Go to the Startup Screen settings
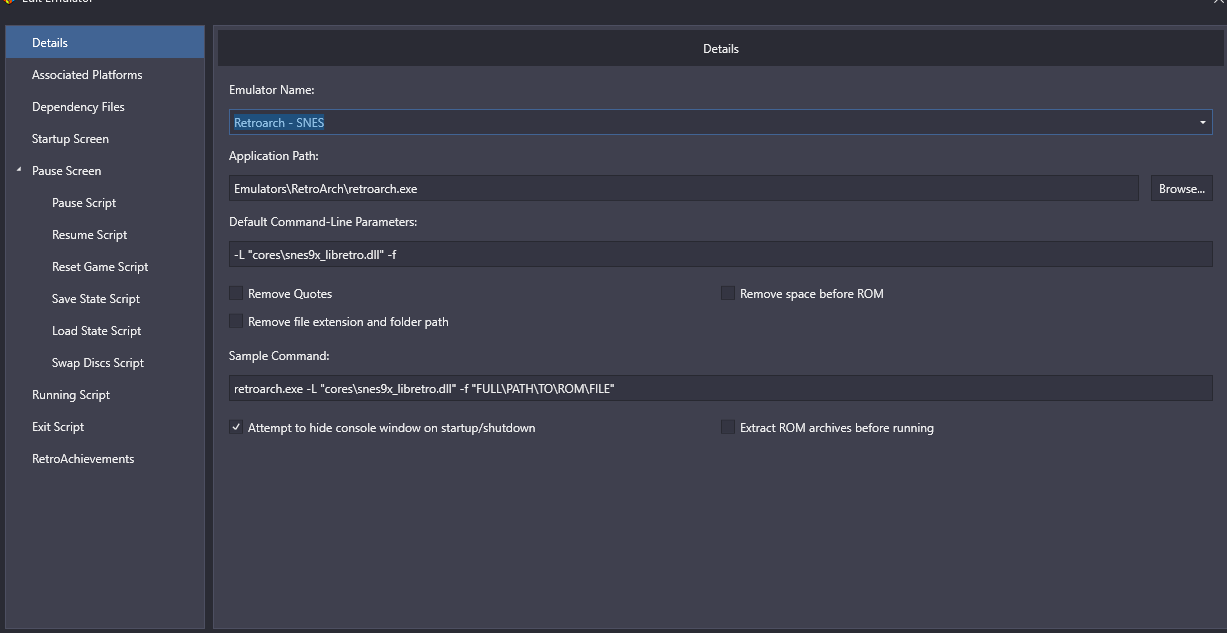 point(70,139)
